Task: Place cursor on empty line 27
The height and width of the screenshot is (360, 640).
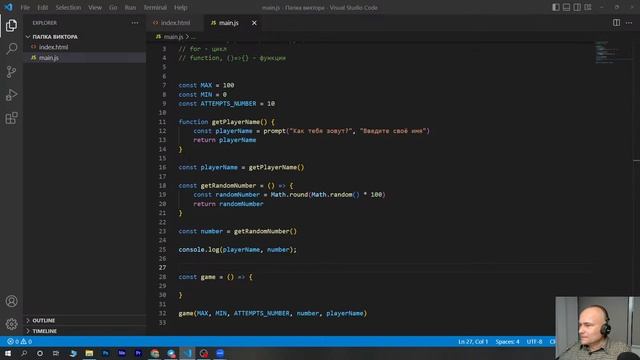Action: pos(384,268)
